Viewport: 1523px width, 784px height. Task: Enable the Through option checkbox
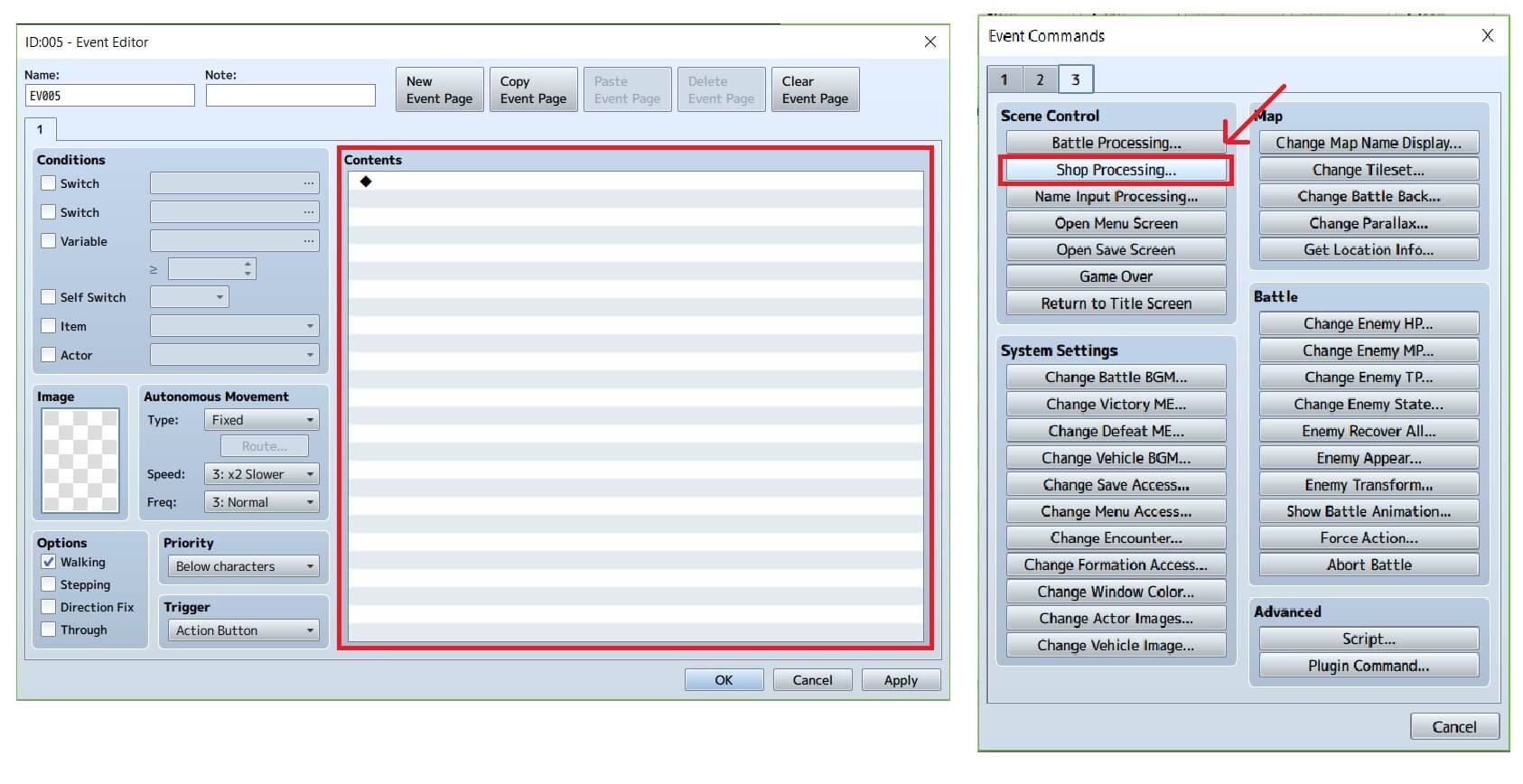(x=49, y=630)
